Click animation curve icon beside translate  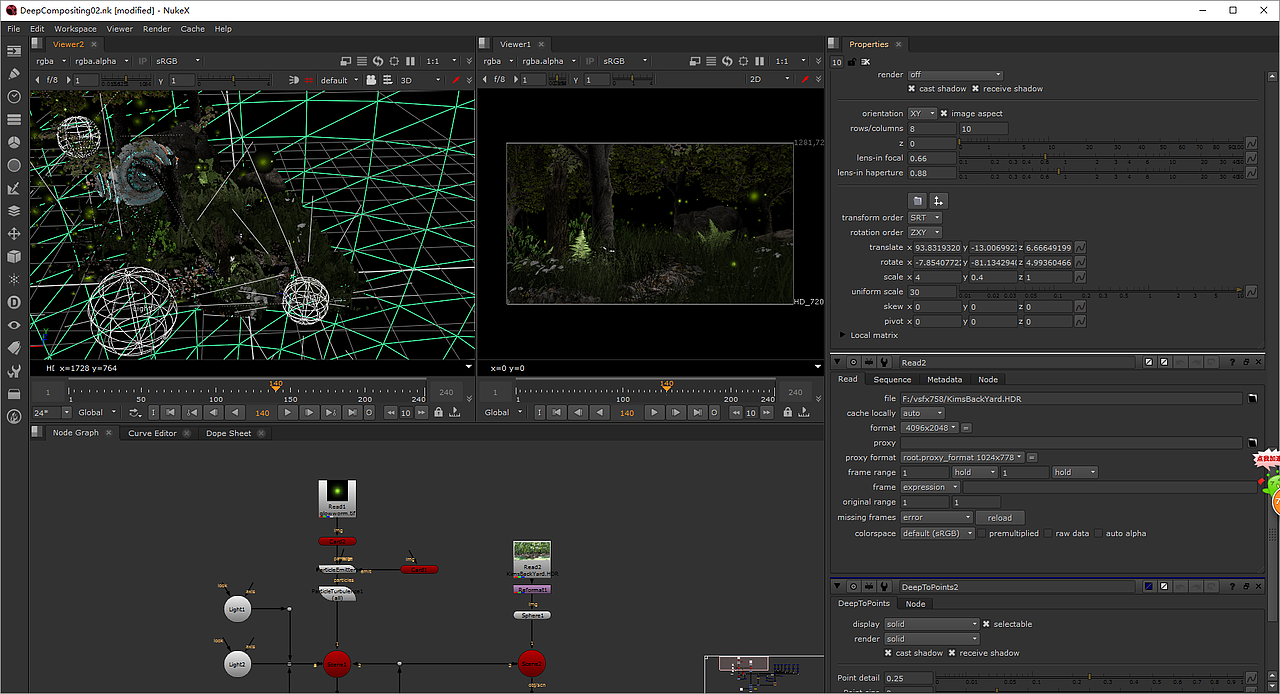(x=1081, y=247)
